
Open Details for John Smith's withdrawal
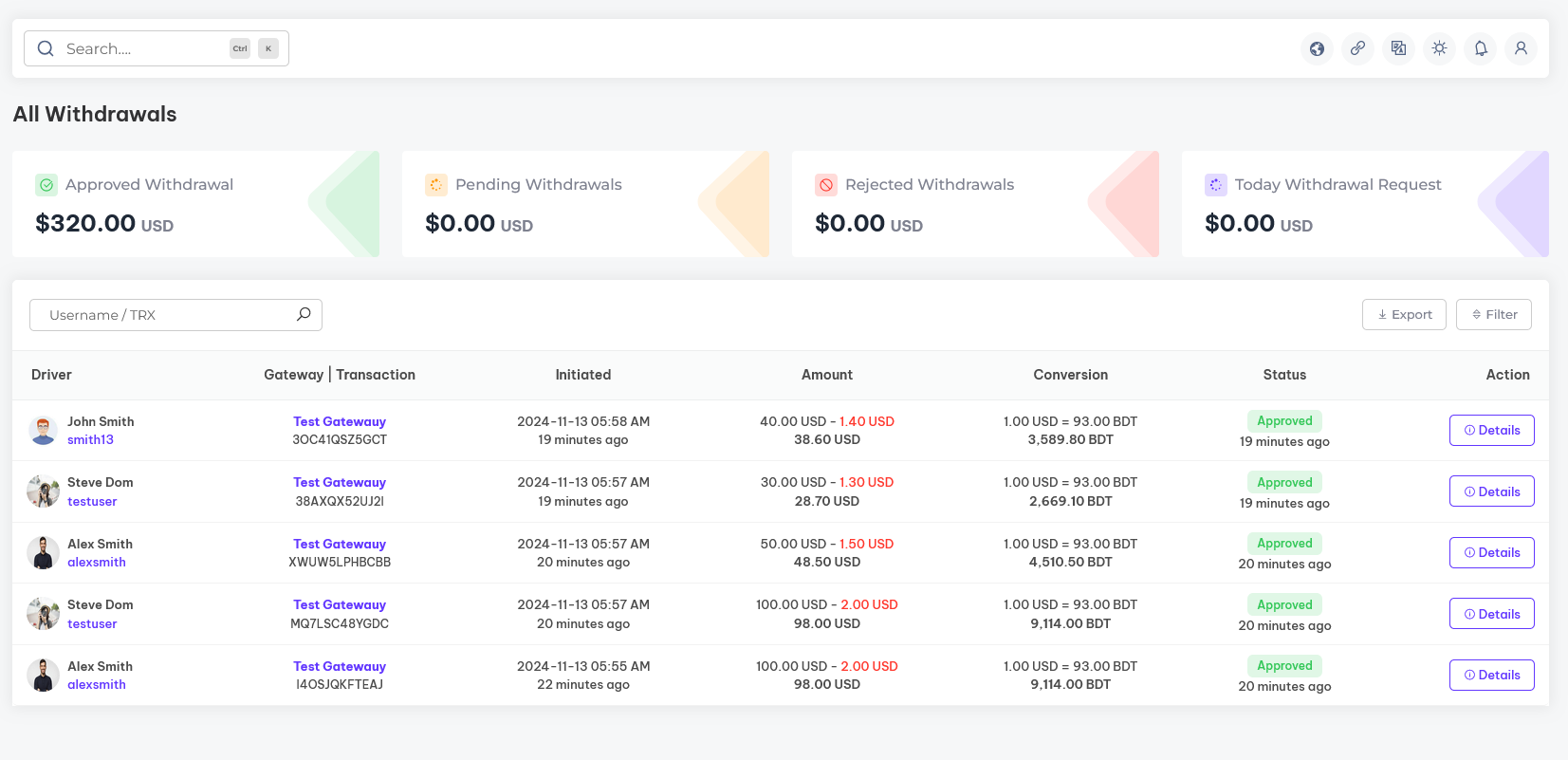(x=1491, y=431)
